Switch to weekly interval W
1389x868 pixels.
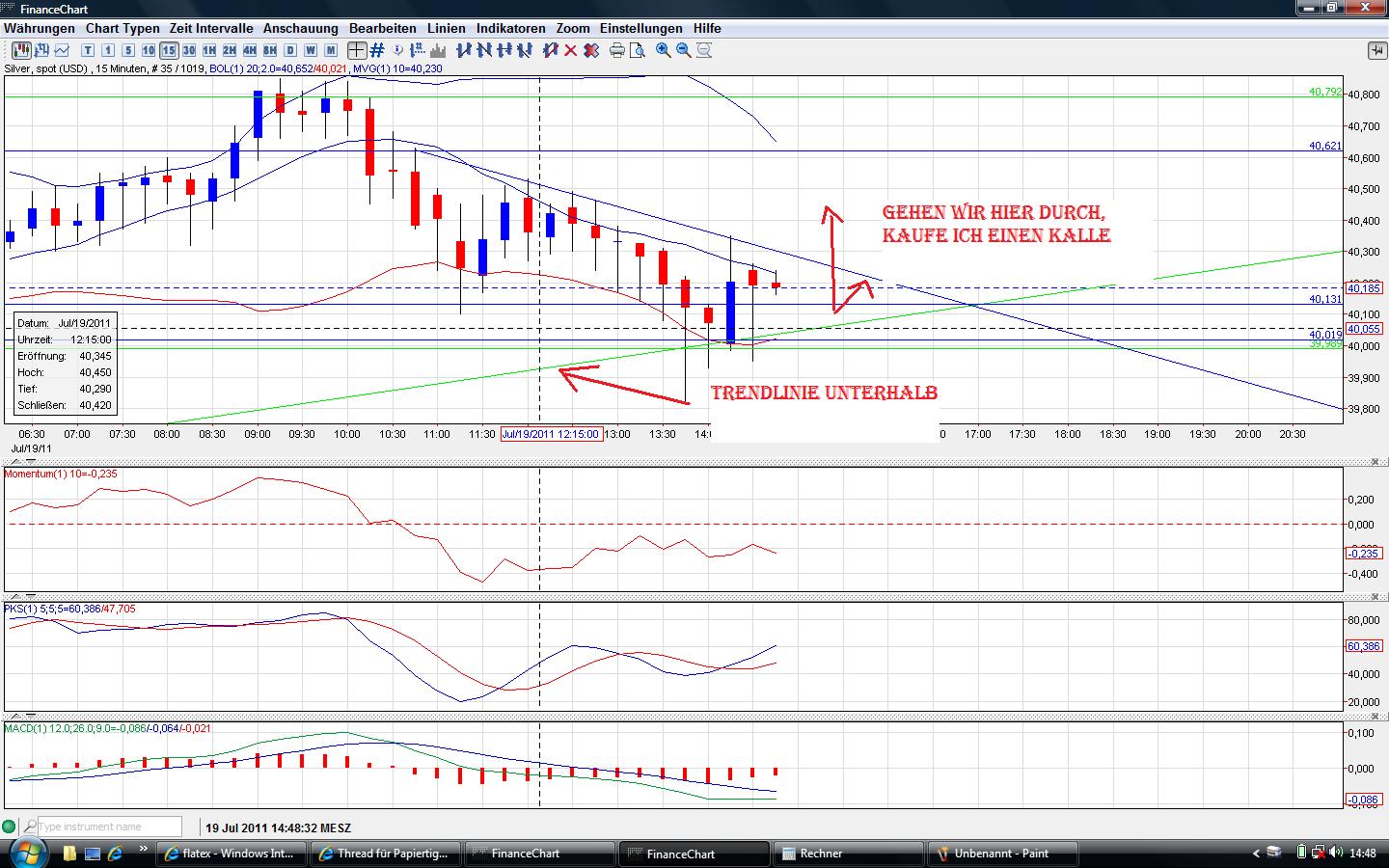[311, 50]
